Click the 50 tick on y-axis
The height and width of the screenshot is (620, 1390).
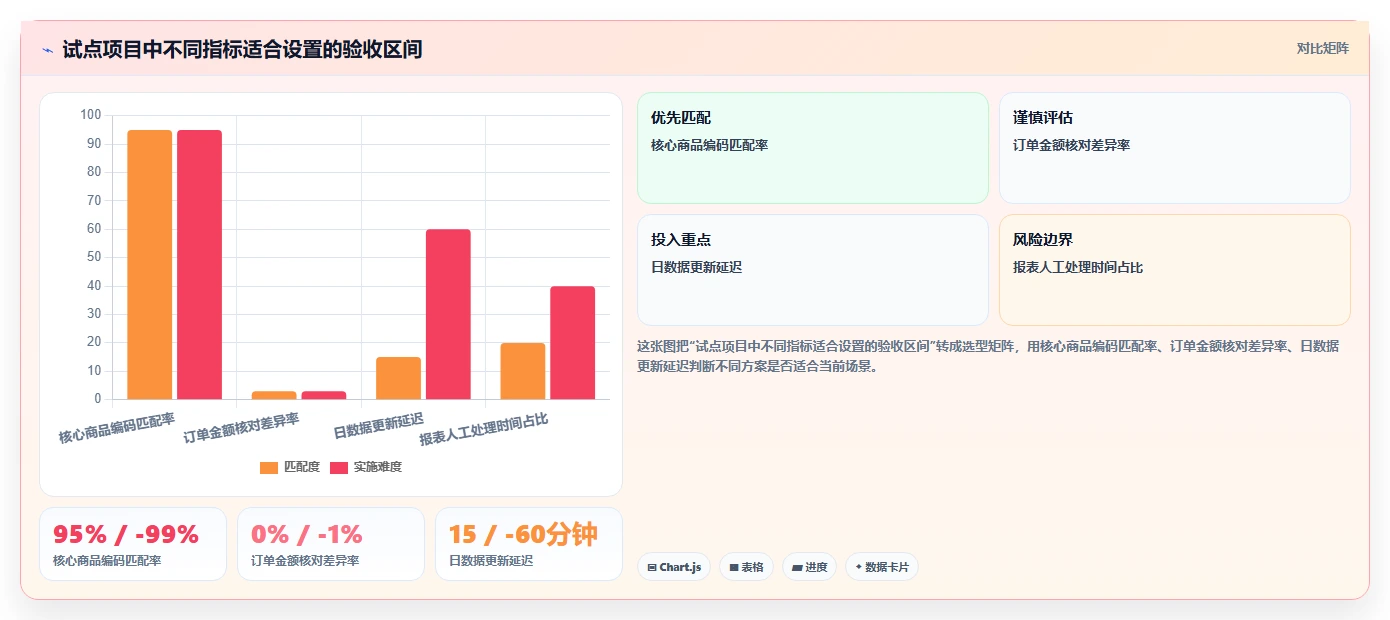pyautogui.click(x=94, y=257)
